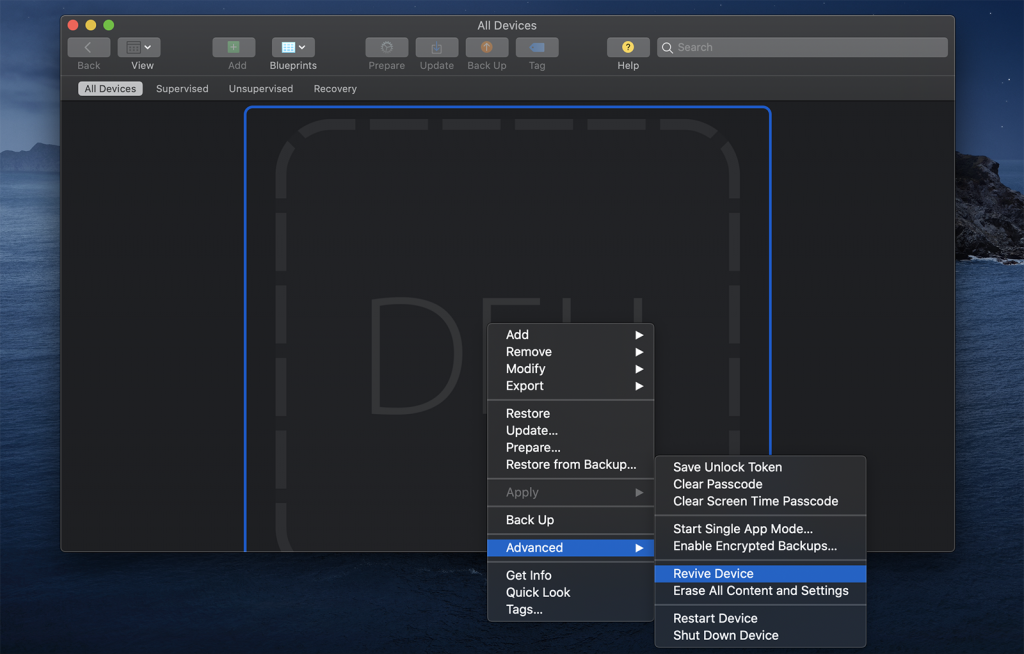This screenshot has width=1024, height=654.
Task: Open Blueprints from the toolbar
Action: (288, 47)
